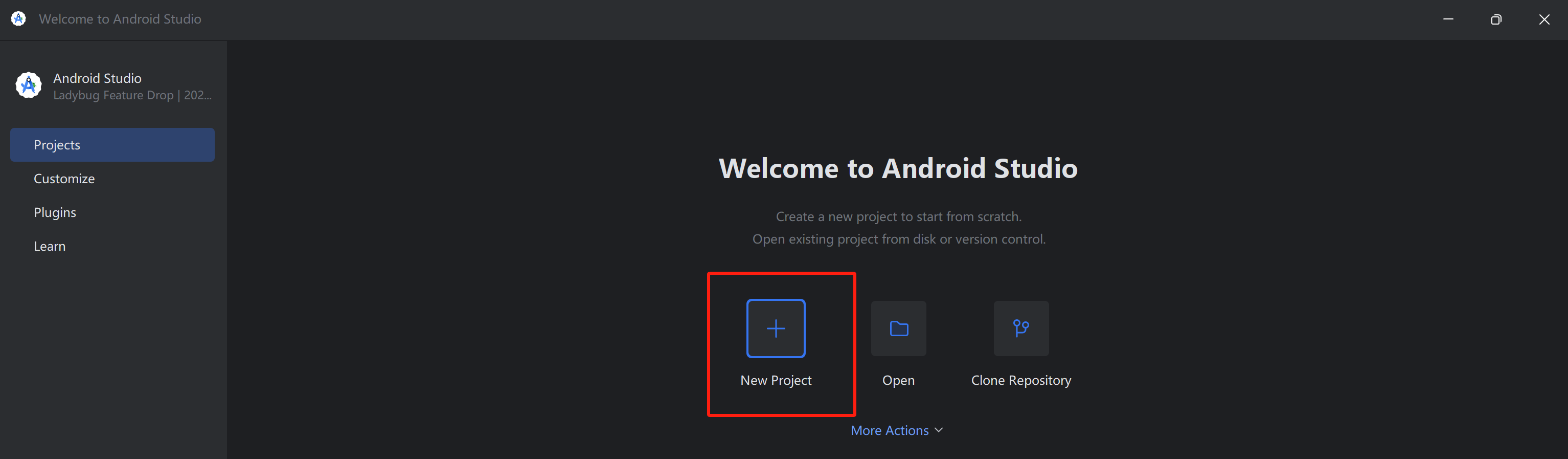Click 'Open existing project from disk' text
Image resolution: width=1568 pixels, height=459 pixels.
click(x=898, y=239)
